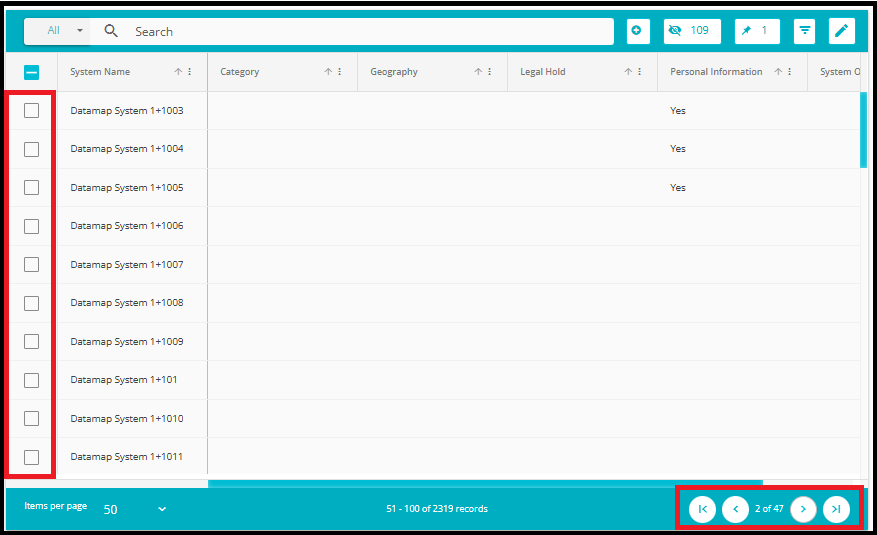Sort by Legal Hold column arrow
Viewport: 877px width, 535px height.
click(628, 72)
